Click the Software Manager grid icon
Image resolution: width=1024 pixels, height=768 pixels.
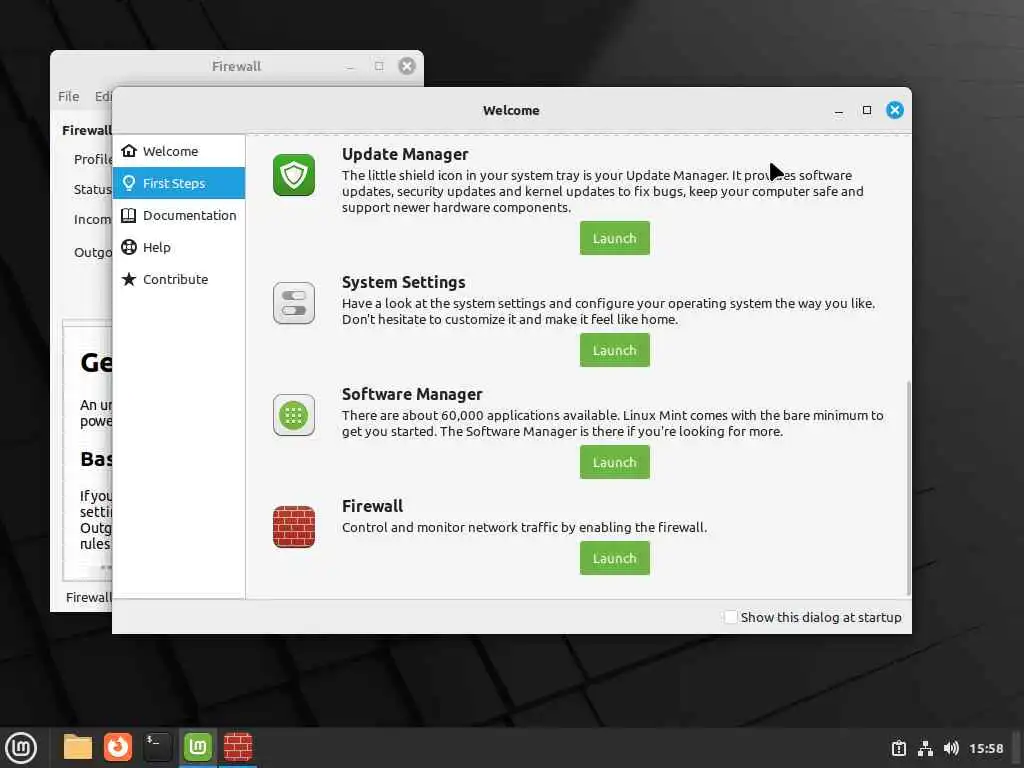click(294, 415)
